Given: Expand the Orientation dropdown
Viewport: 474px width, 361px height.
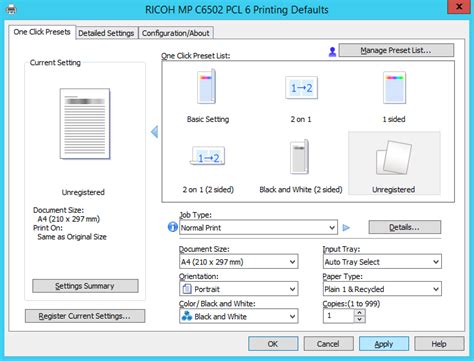Looking at the screenshot, I should (238, 289).
